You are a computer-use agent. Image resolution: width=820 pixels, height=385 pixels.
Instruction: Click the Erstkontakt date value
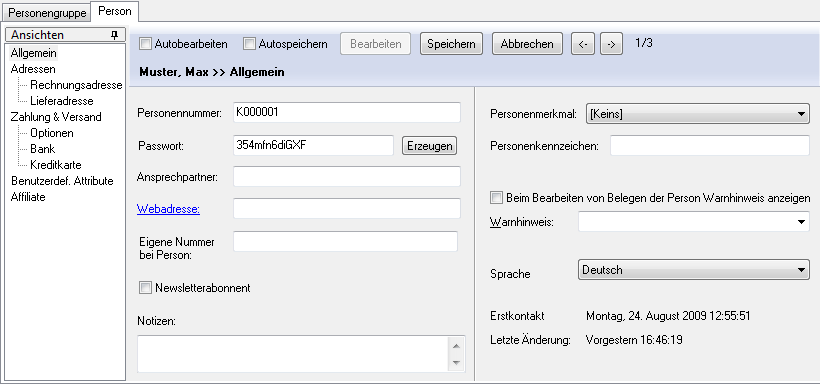(668, 316)
